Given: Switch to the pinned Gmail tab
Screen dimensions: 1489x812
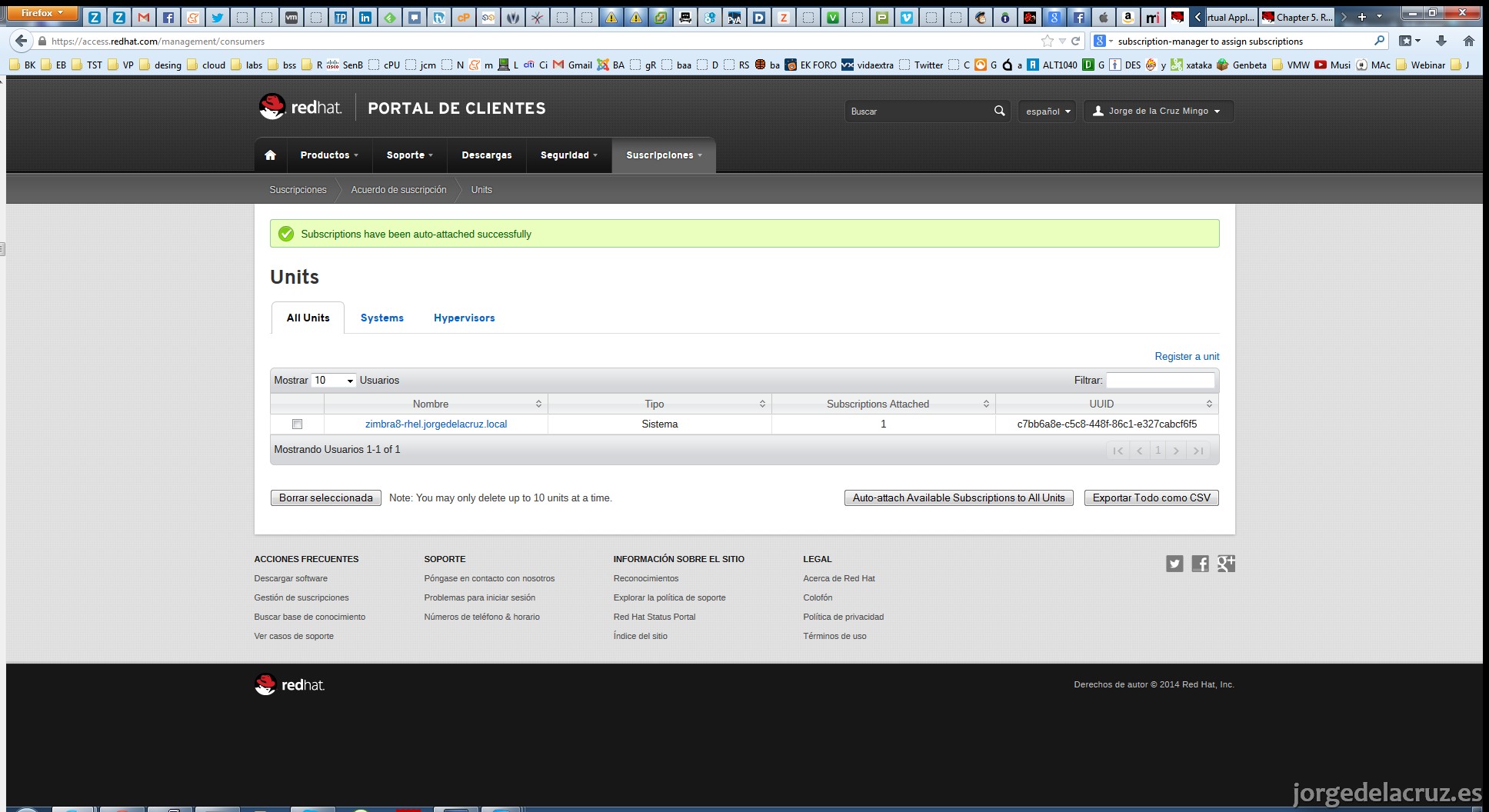Looking at the screenshot, I should [x=144, y=17].
